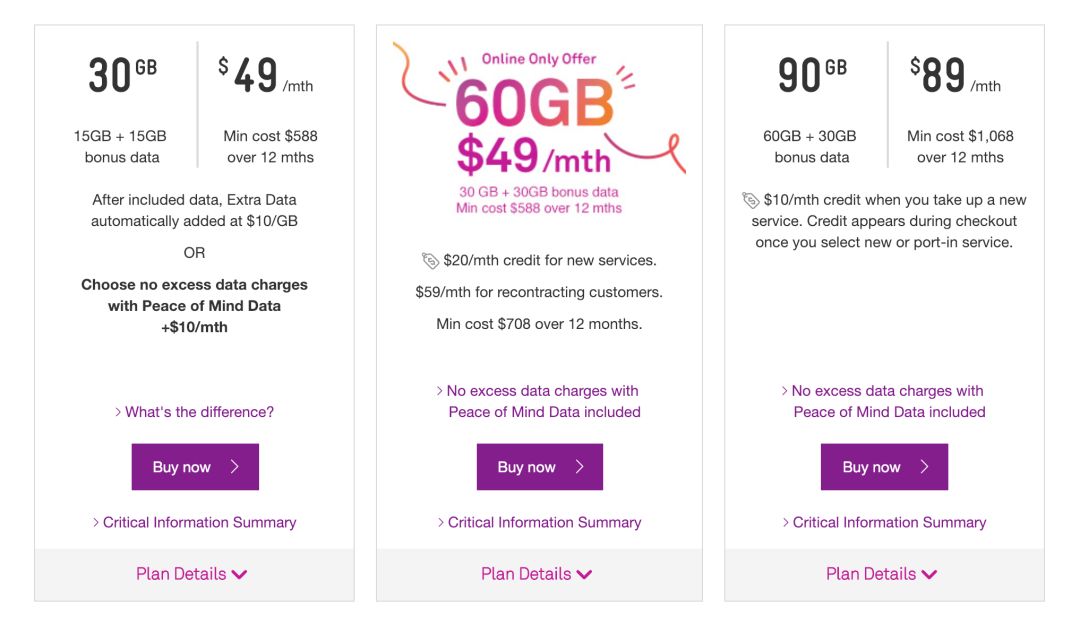
Task: Expand Plan Details under the 60GB plan
Action: (x=537, y=574)
